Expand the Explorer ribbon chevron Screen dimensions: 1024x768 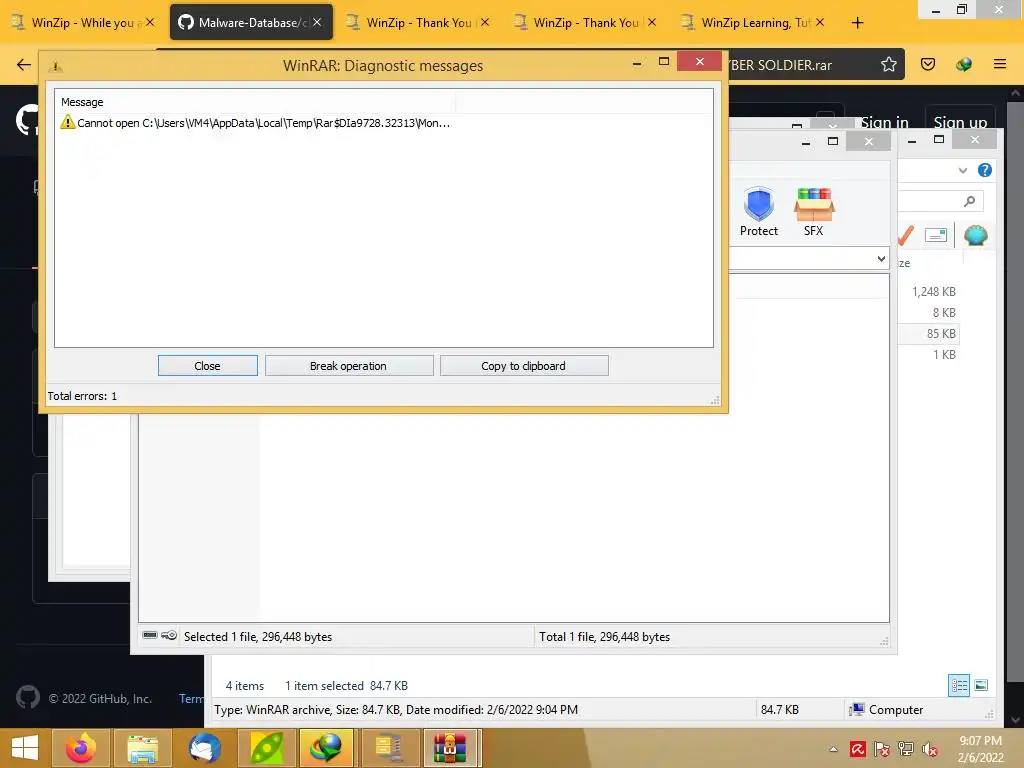(962, 170)
